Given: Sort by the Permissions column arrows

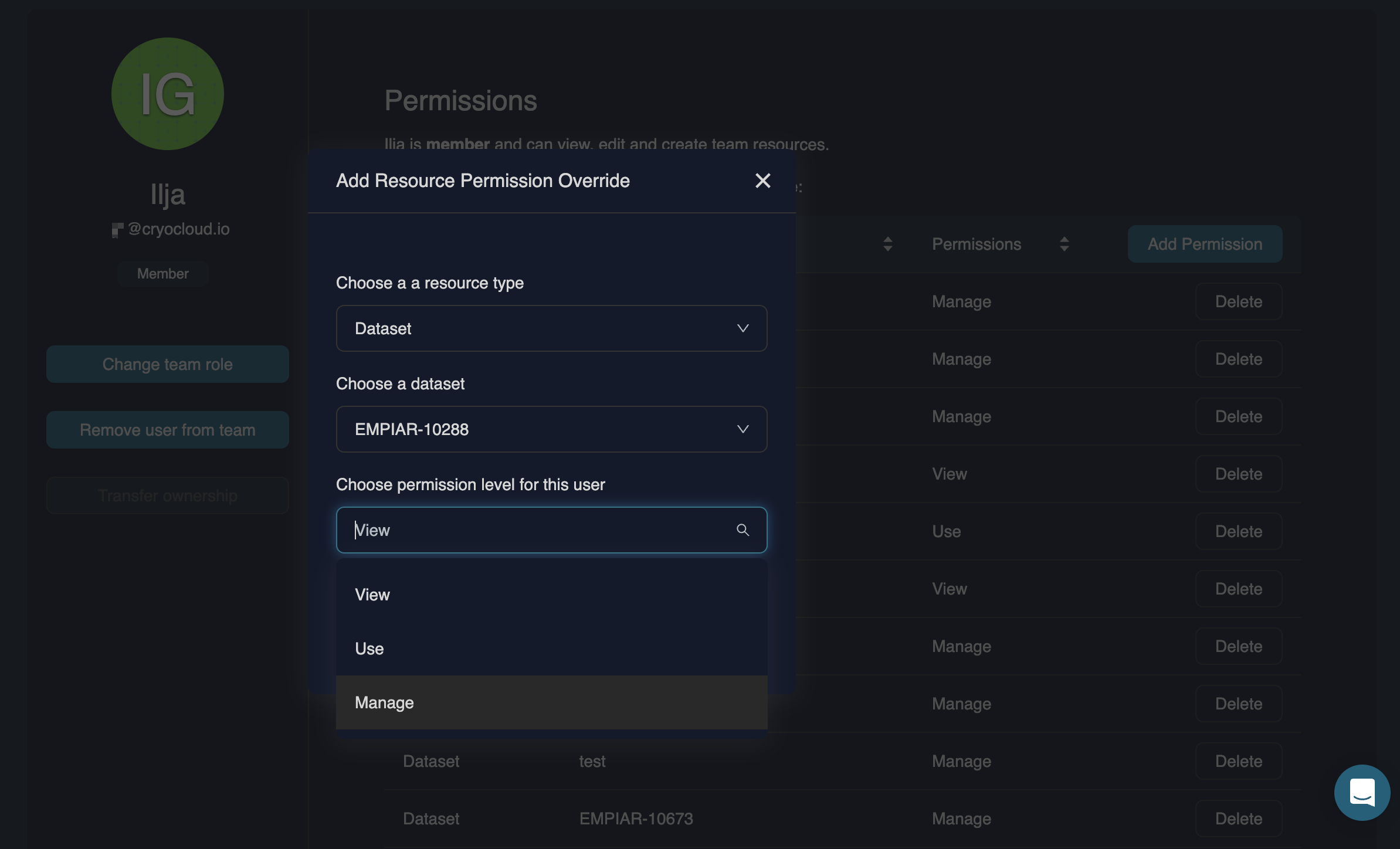Looking at the screenshot, I should click(x=1064, y=244).
